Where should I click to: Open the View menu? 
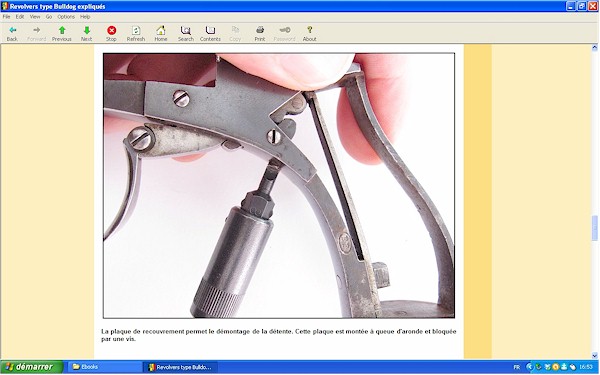35,17
